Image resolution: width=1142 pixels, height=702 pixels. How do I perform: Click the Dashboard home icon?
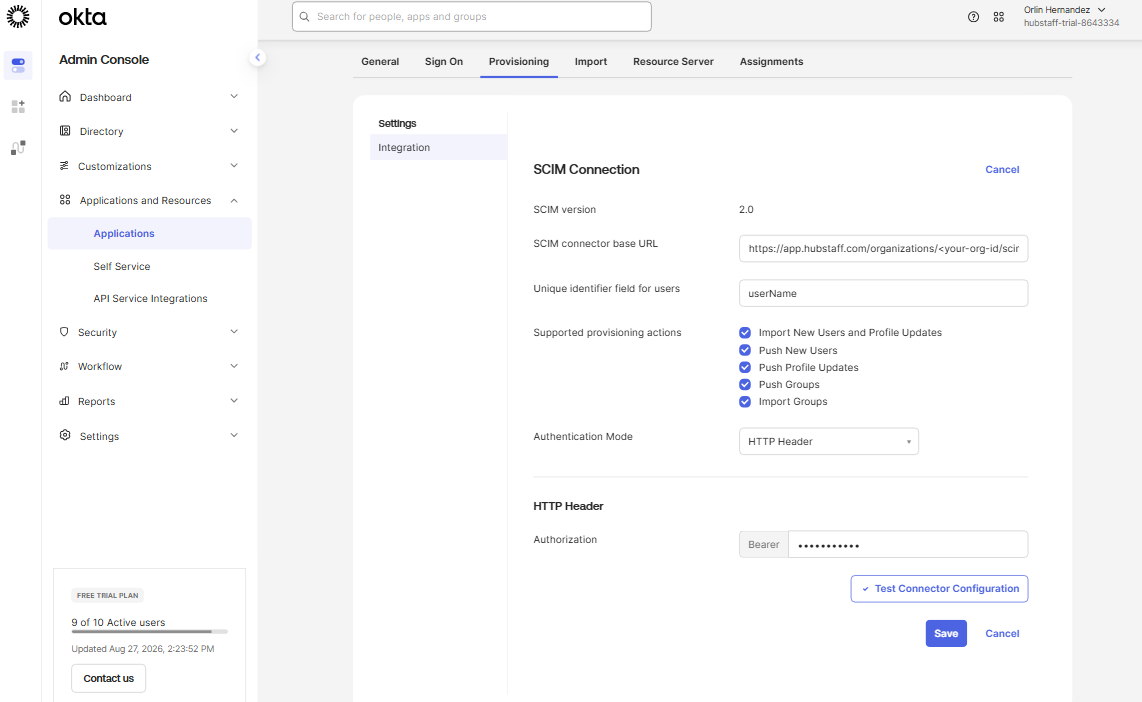tap(65, 96)
